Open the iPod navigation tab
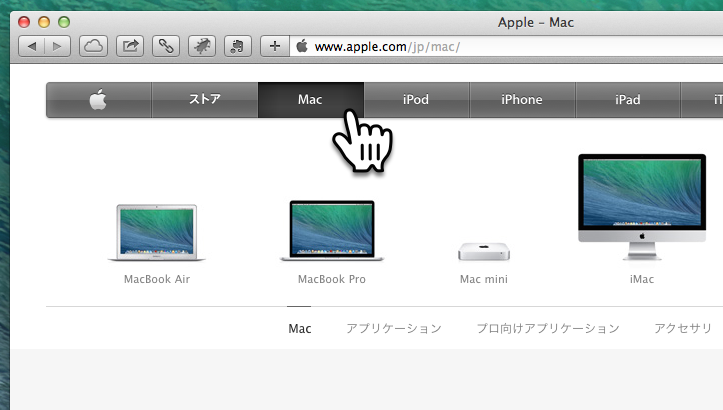 416,100
